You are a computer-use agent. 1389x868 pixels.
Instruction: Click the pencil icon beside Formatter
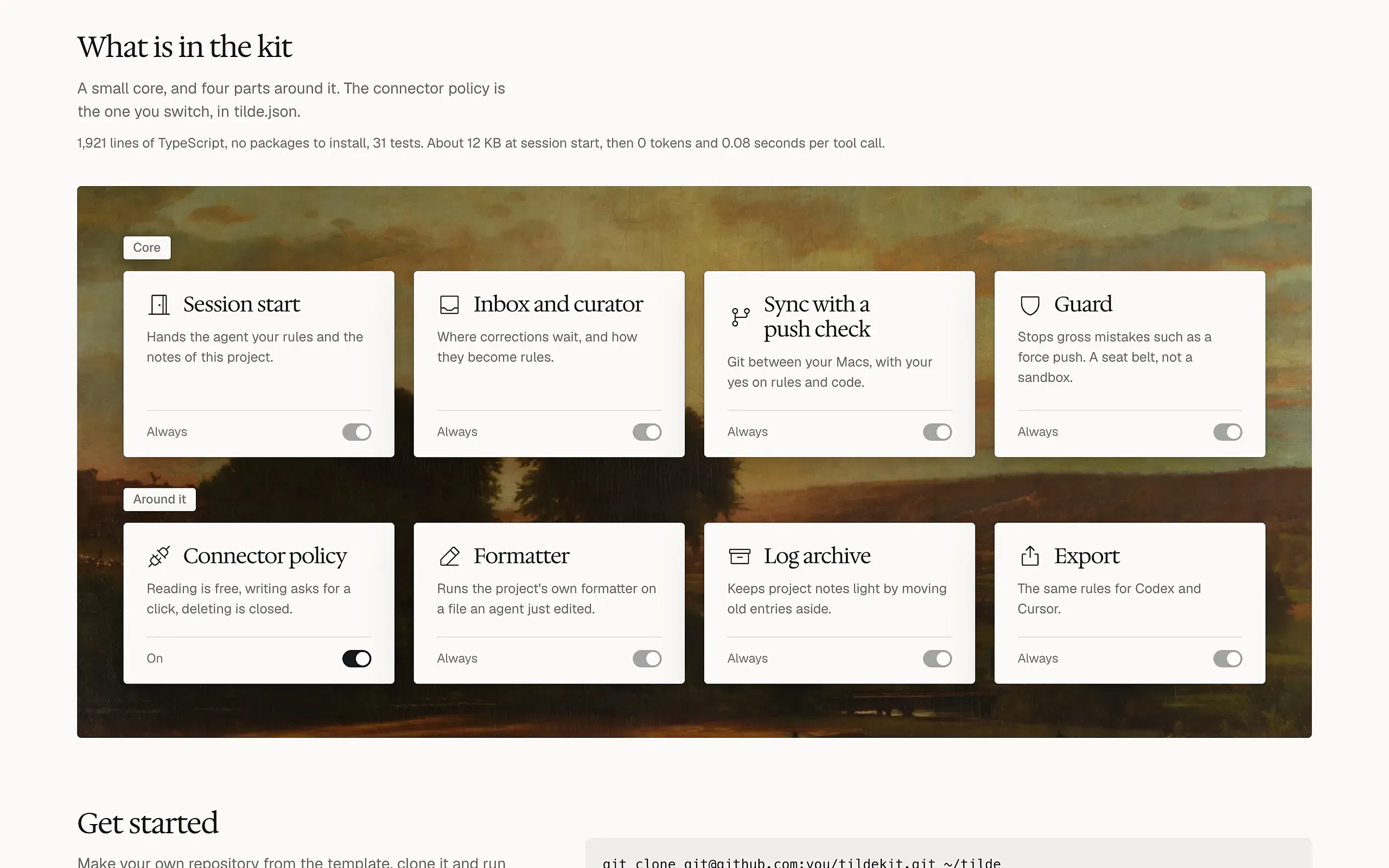[x=449, y=556]
